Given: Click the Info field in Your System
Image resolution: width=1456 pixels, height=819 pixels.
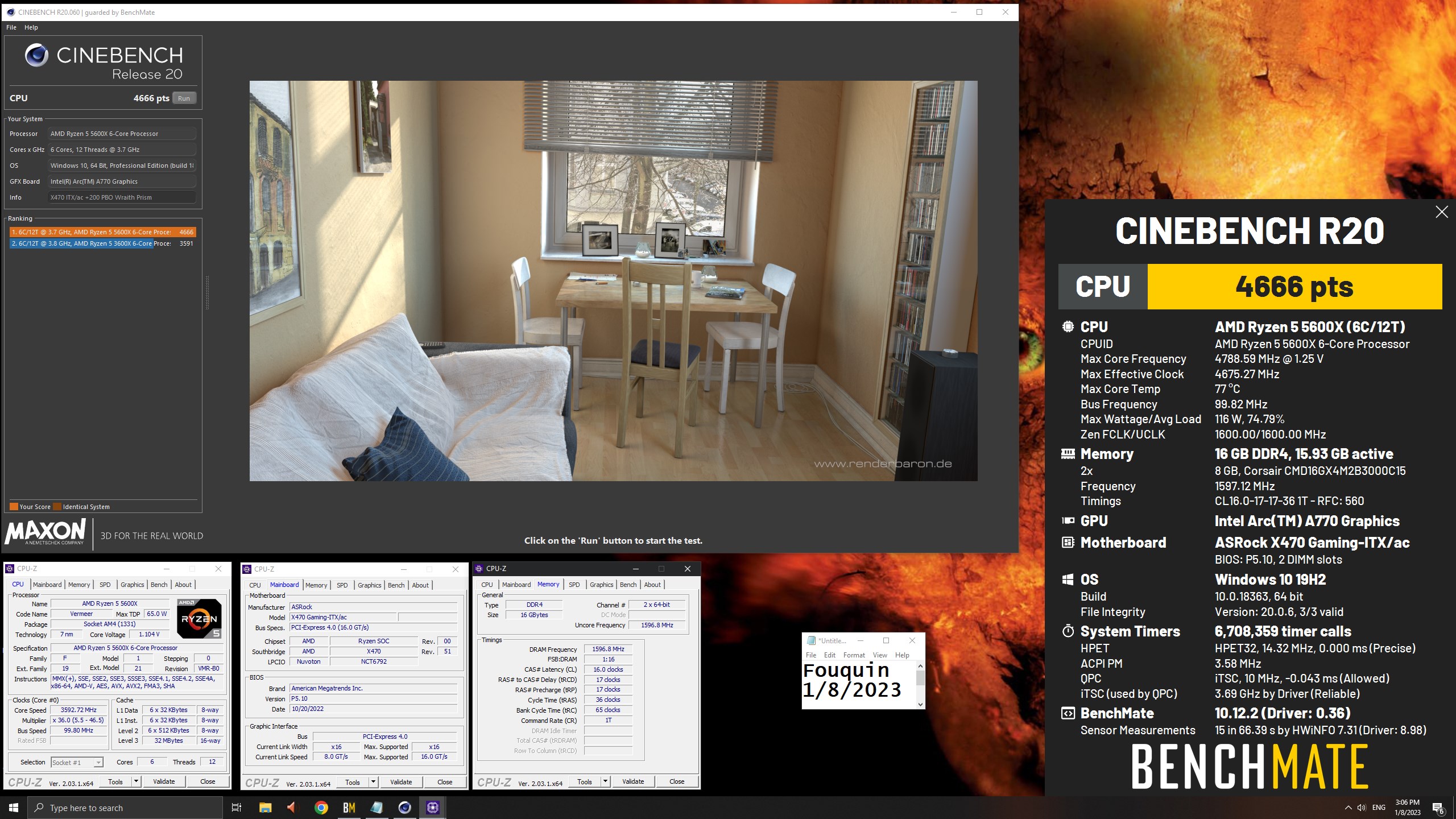Looking at the screenshot, I should [122, 197].
